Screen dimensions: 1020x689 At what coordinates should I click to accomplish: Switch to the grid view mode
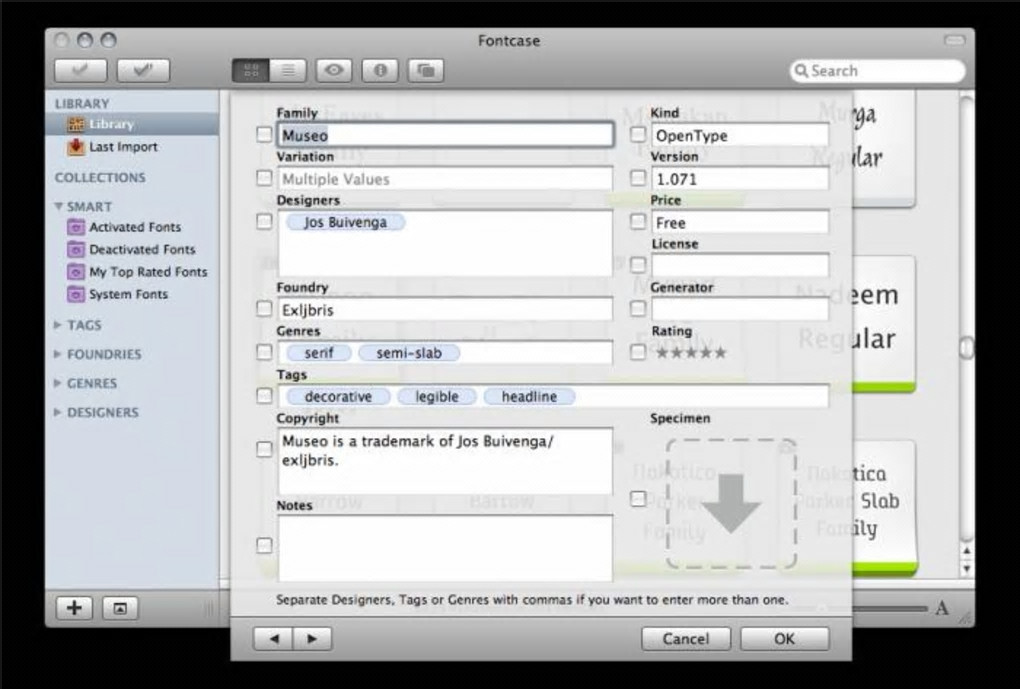251,70
